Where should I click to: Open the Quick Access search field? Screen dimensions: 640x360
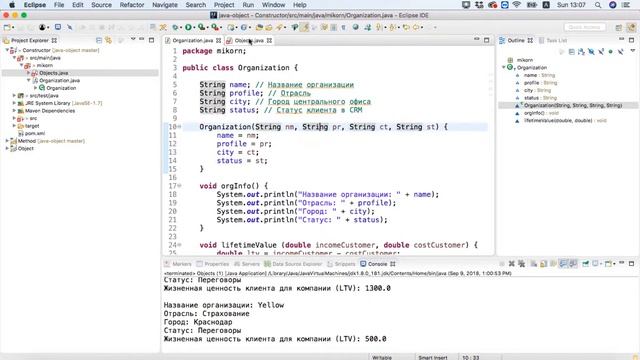pyautogui.click(x=585, y=27)
